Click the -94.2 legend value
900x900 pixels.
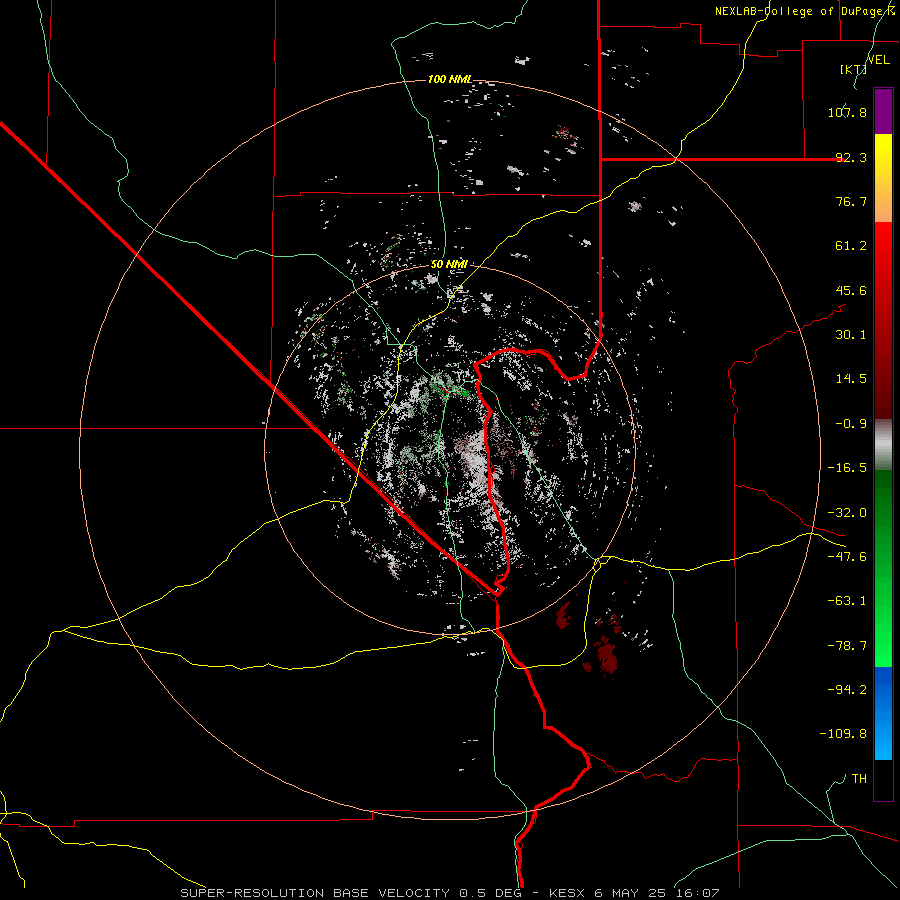[847, 690]
